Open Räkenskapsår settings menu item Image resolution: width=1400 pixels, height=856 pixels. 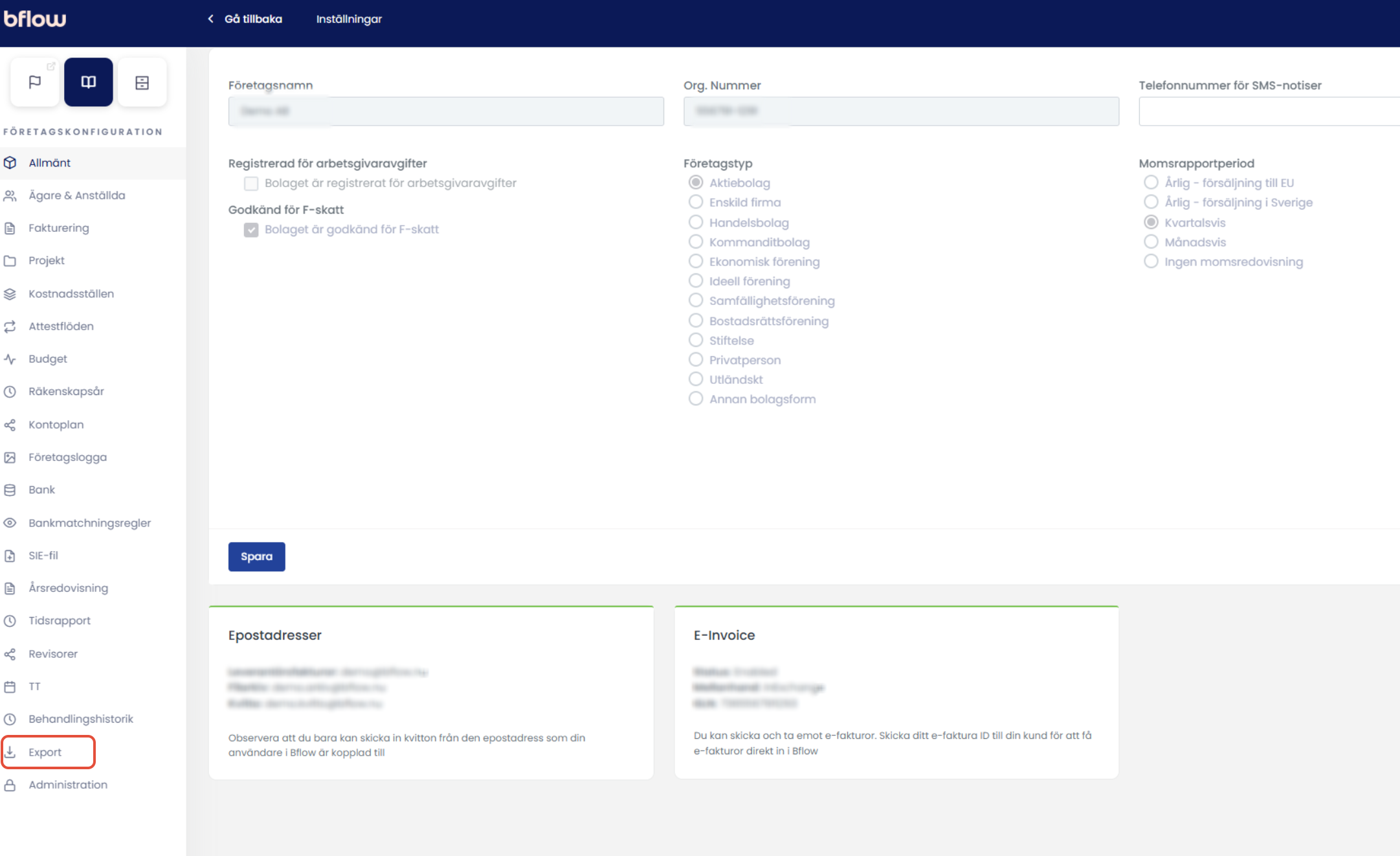click(x=66, y=391)
